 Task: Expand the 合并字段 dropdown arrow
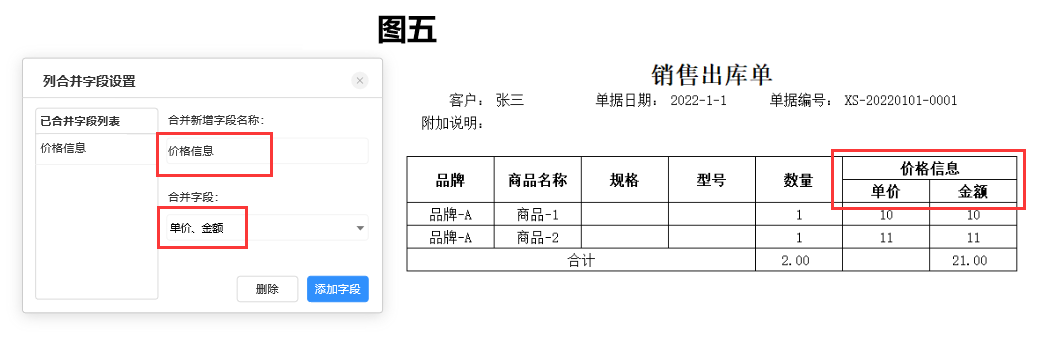[361, 228]
